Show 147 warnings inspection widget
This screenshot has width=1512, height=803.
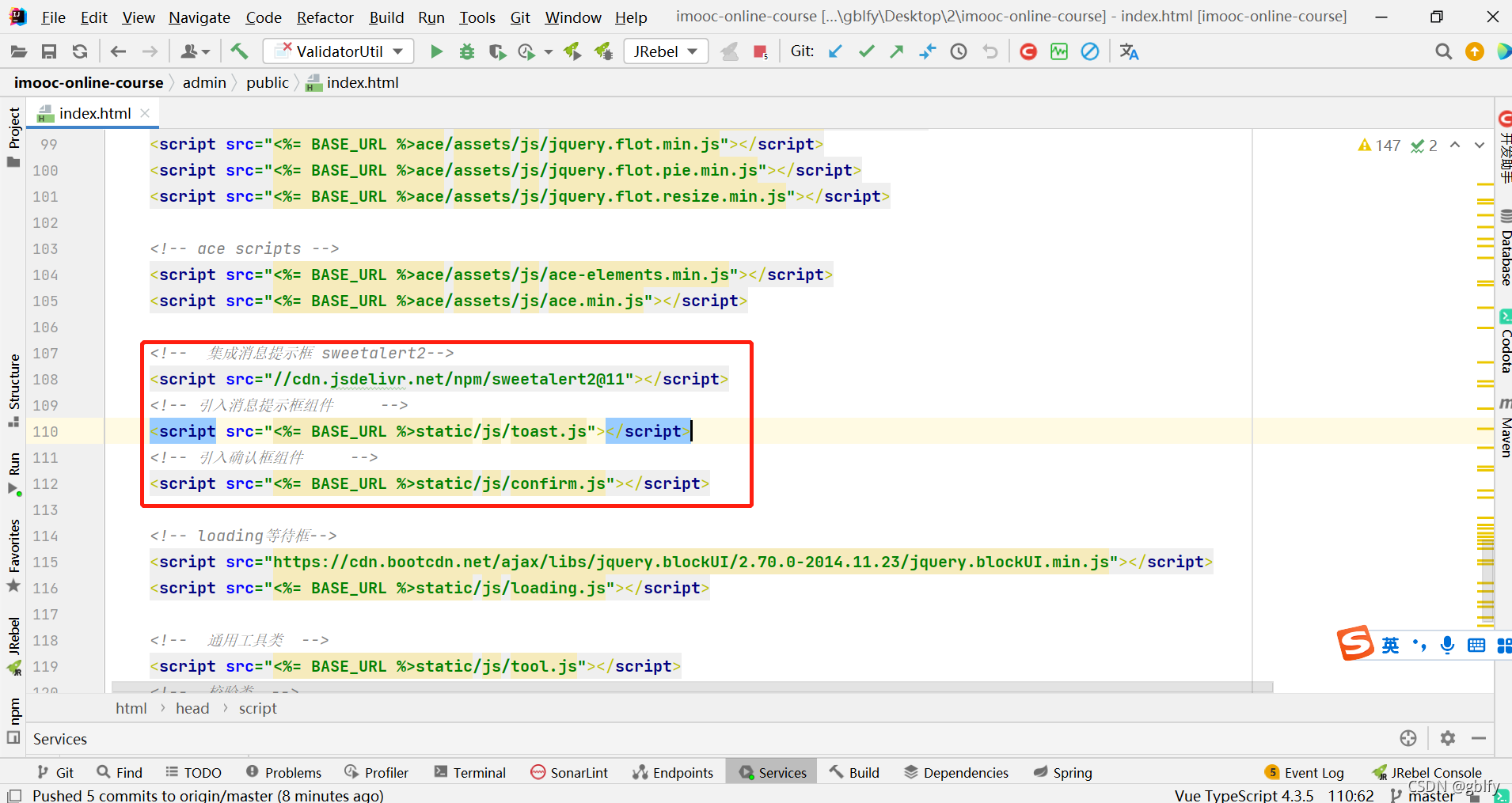(1379, 146)
